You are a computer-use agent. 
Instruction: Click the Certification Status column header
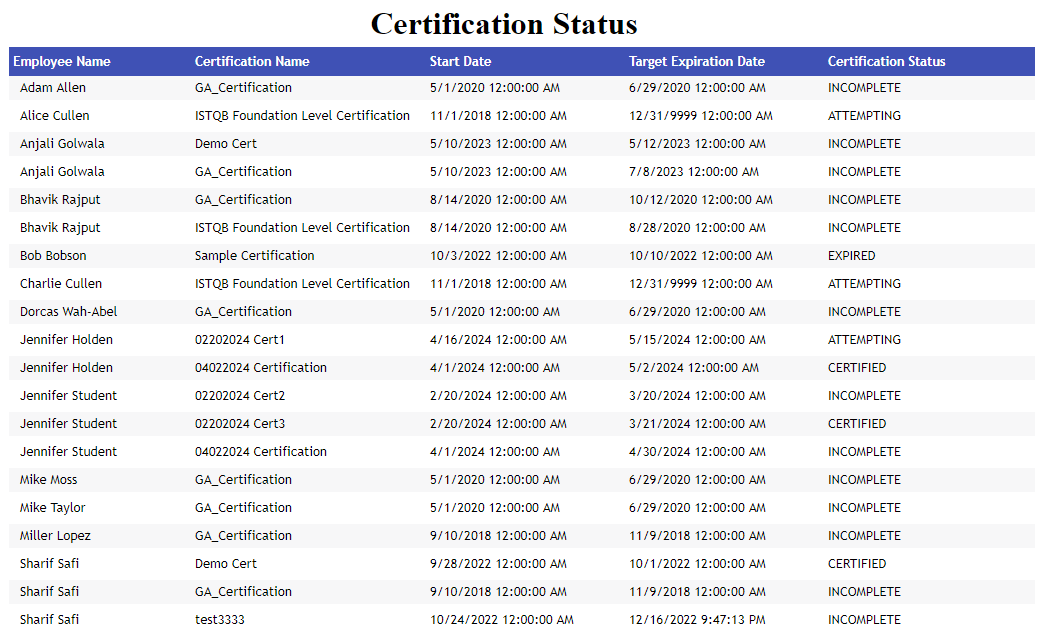coord(886,62)
